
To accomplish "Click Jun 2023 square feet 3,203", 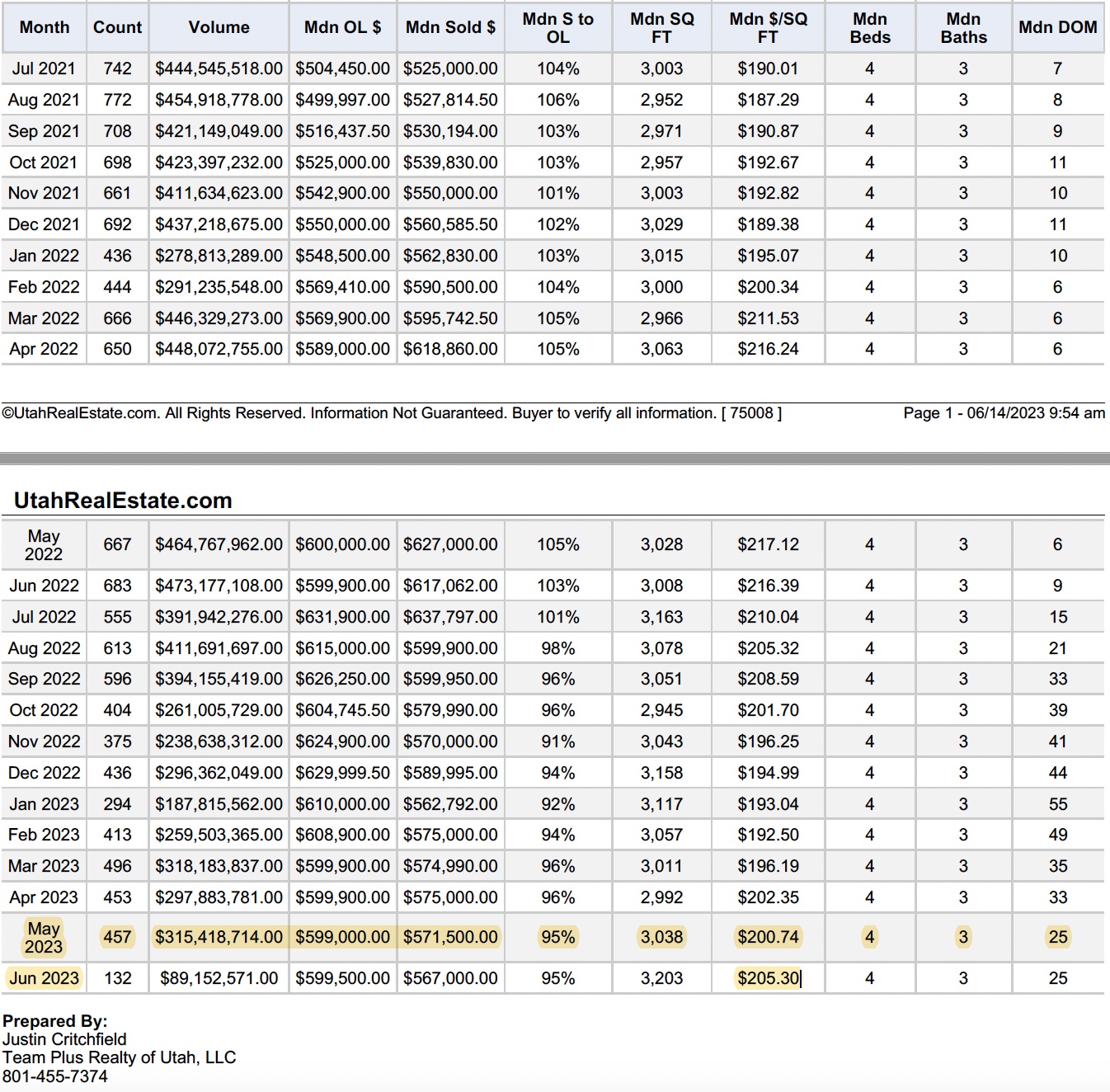I will [x=662, y=978].
